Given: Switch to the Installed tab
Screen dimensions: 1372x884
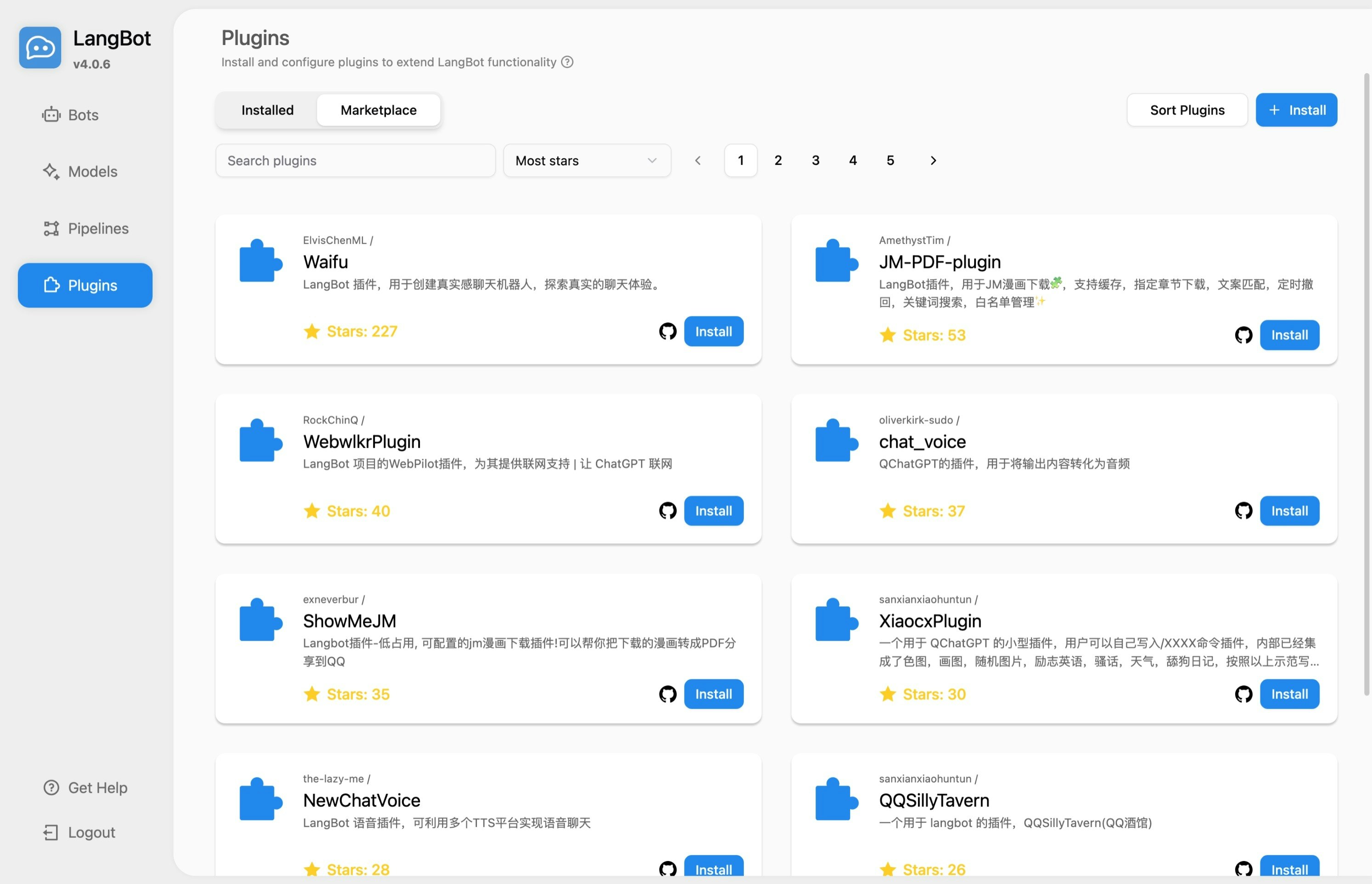Looking at the screenshot, I should [x=267, y=110].
